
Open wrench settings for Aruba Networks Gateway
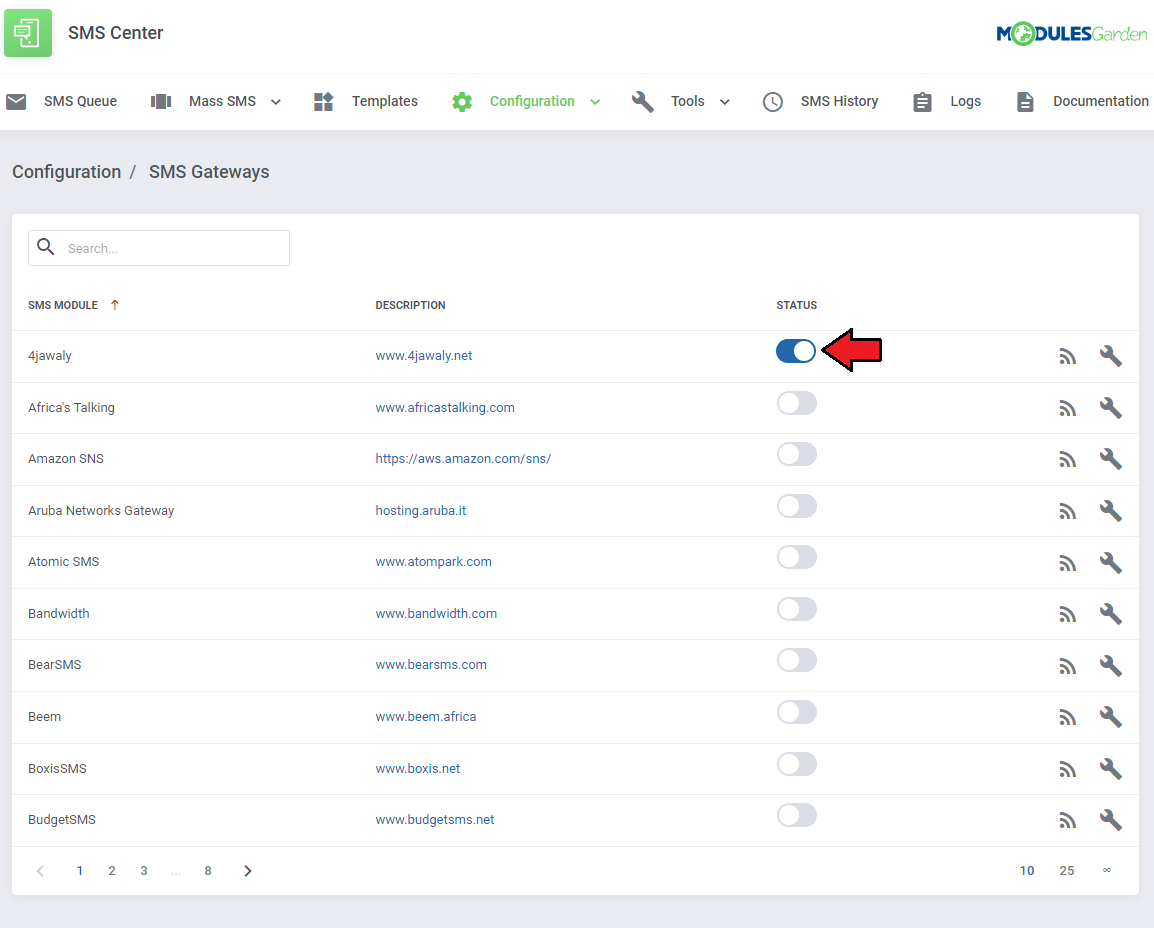click(x=1111, y=511)
